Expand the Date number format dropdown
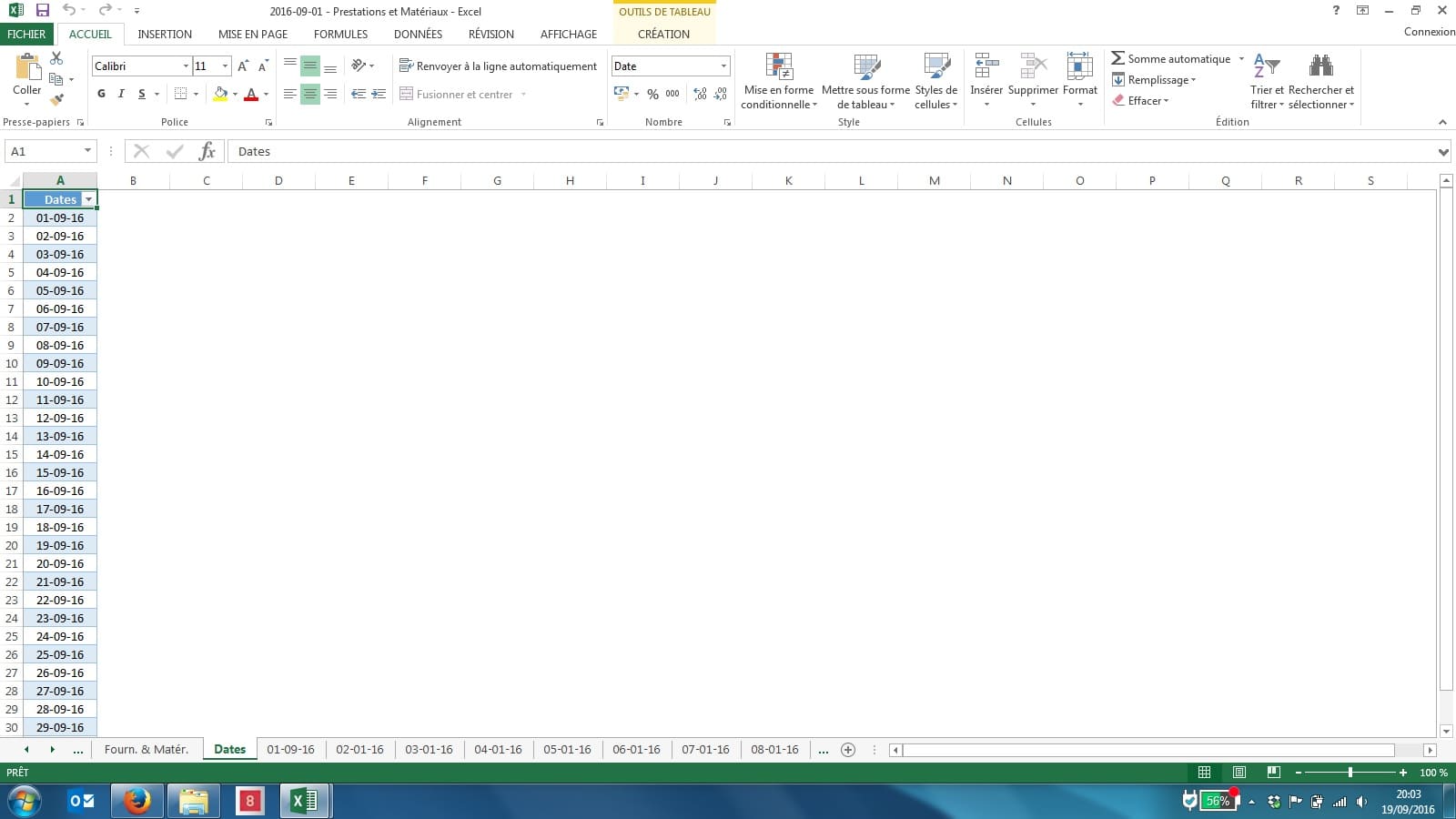Image resolution: width=1456 pixels, height=819 pixels. click(723, 66)
